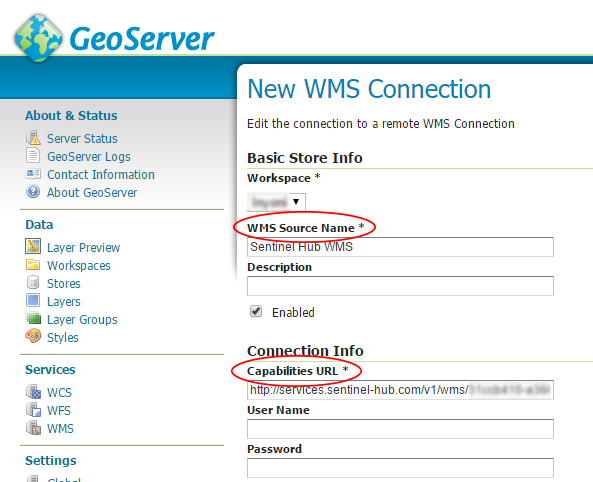The height and width of the screenshot is (482, 593).
Task: Open Layer Groups page
Action: tap(82, 320)
